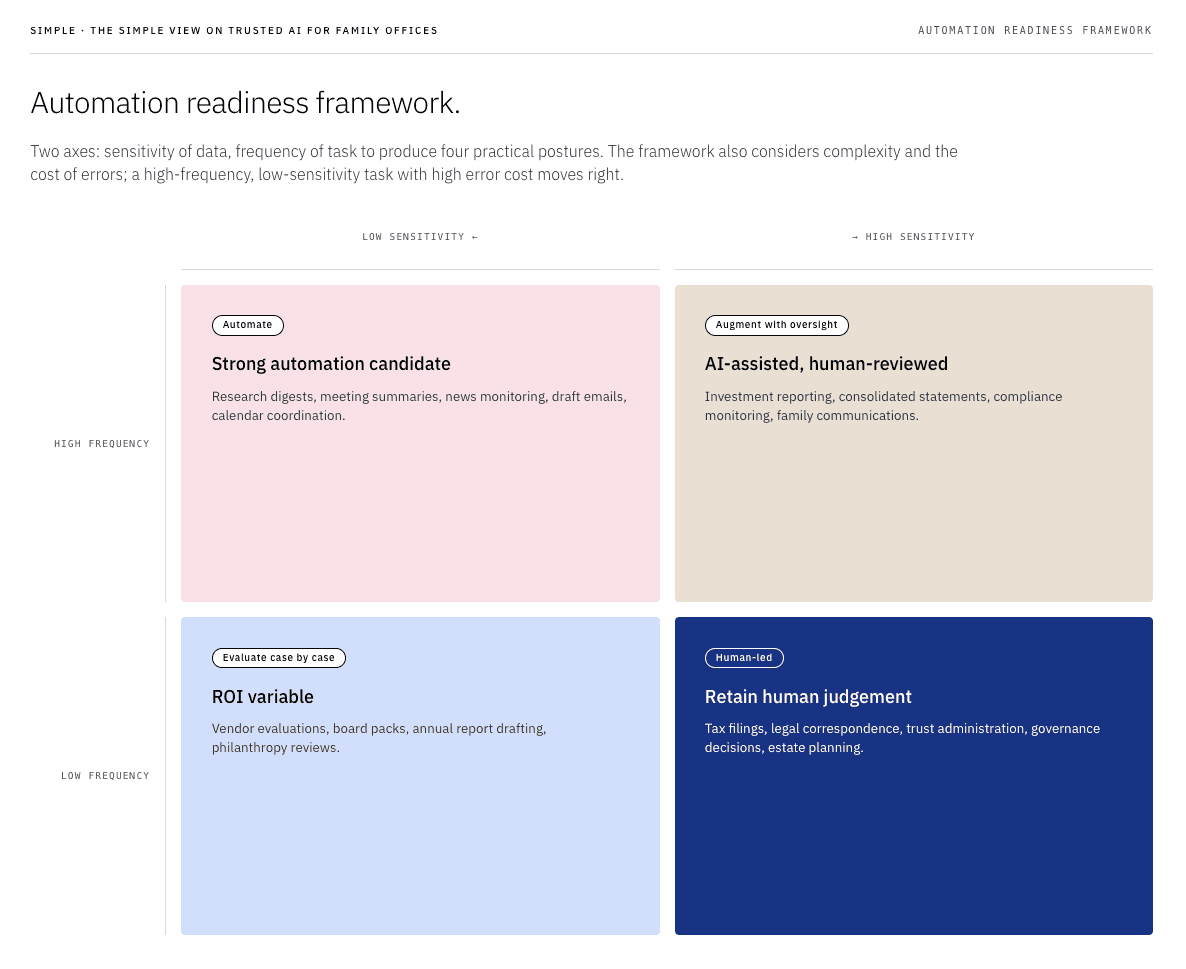The height and width of the screenshot is (969, 1186).
Task: Click the 'Investment reporting, consolidated statements' description
Action: 883,406
